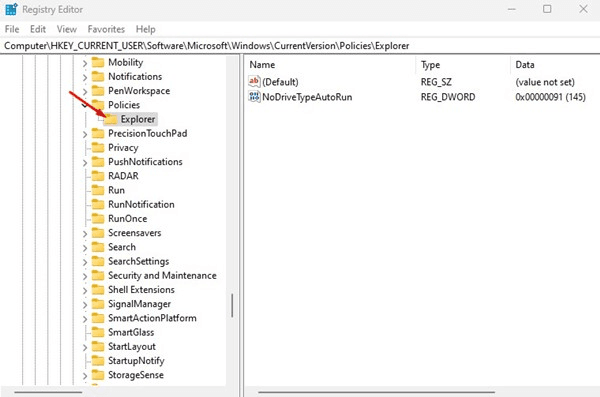Expand the PrecisionTouchPad key
The height and width of the screenshot is (397, 600).
pyautogui.click(x=85, y=134)
